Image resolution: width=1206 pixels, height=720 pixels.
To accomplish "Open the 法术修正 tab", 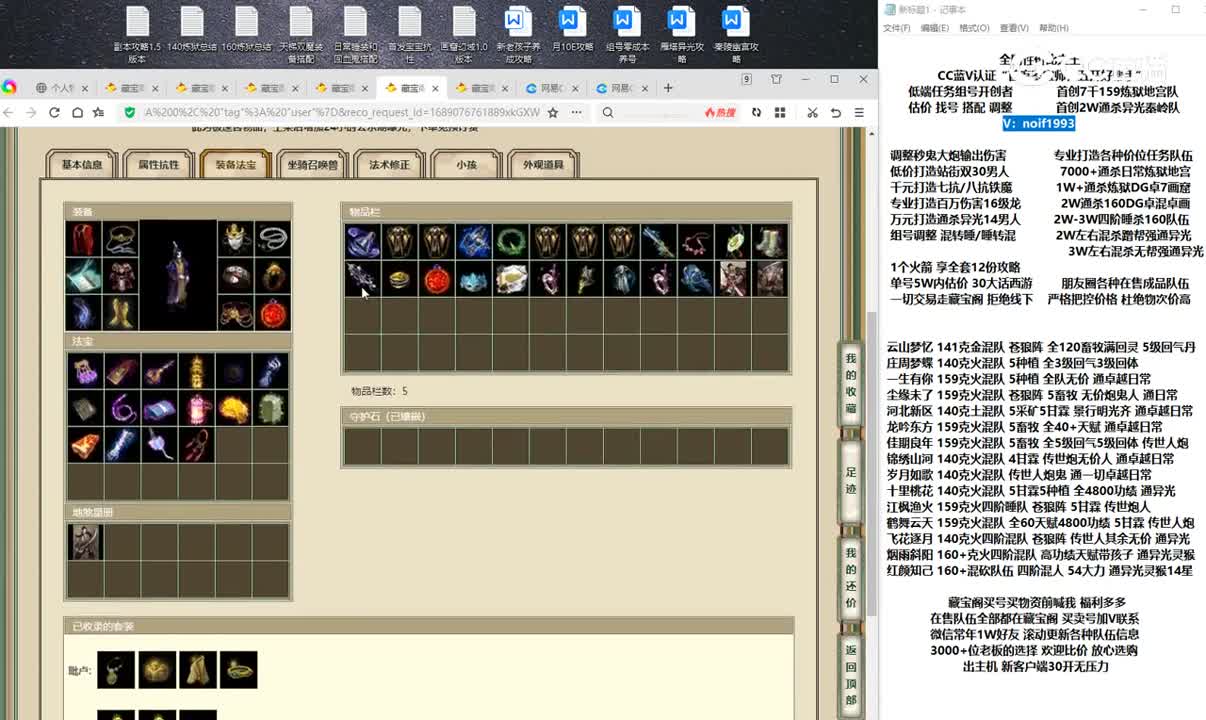I will pos(389,165).
